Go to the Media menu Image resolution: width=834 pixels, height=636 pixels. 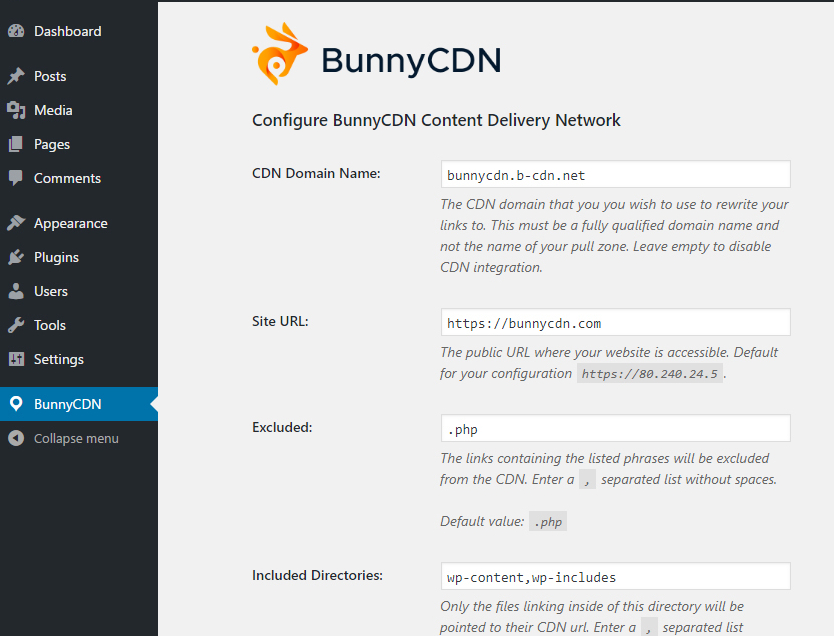79,110
